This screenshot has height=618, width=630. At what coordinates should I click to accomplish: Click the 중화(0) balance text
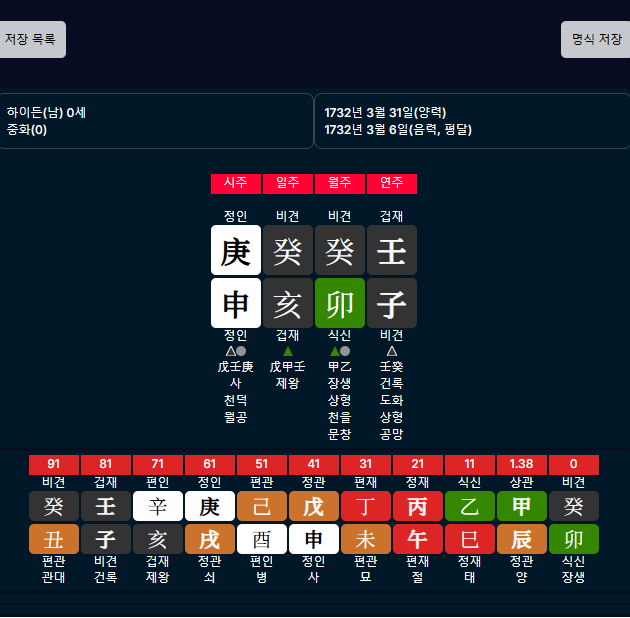click(27, 130)
